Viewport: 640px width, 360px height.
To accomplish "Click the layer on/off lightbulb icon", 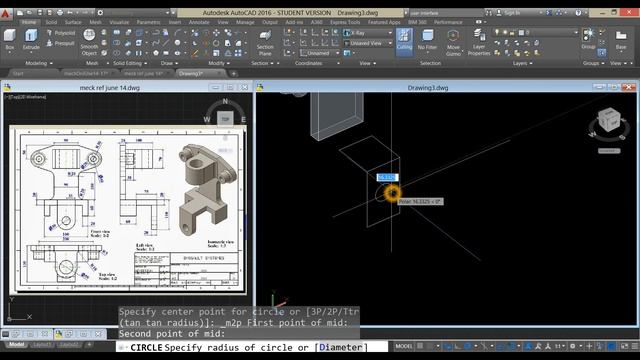I will 497,32.
